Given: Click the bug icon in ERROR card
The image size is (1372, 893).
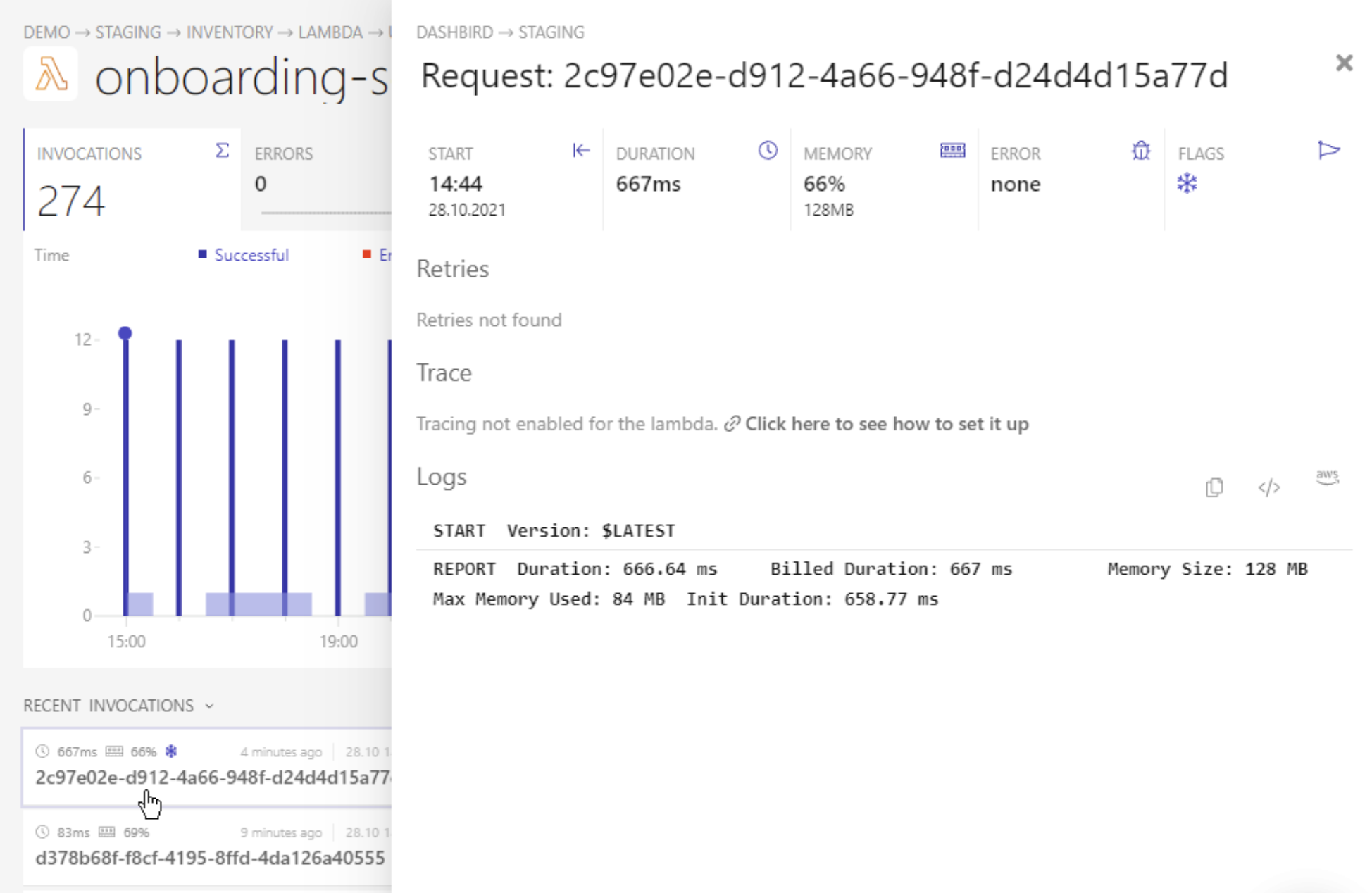Looking at the screenshot, I should click(1140, 150).
